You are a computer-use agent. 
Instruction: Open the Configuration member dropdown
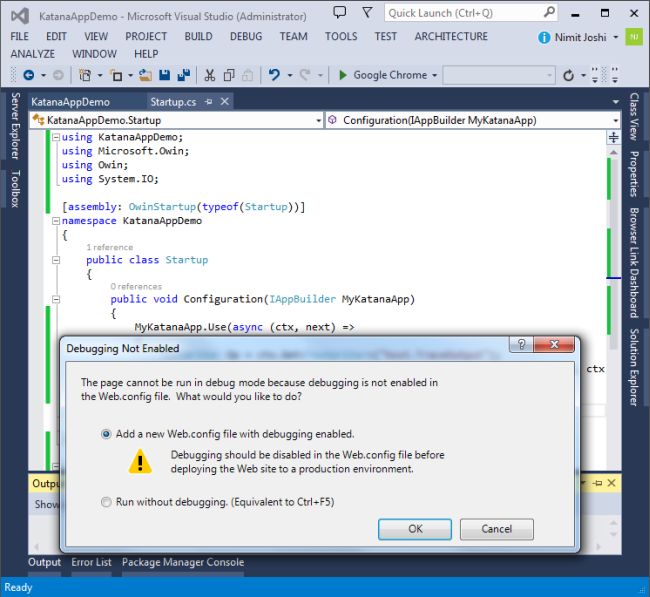(x=616, y=121)
